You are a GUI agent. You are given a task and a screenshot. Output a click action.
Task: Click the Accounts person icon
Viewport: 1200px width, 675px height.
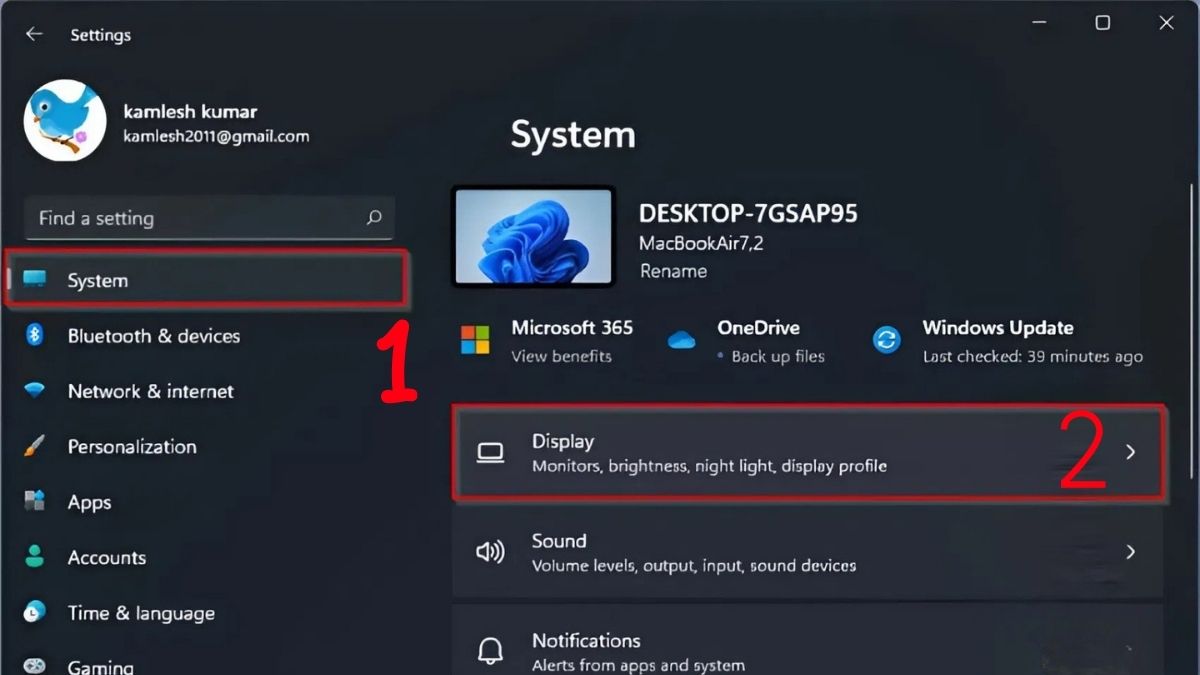[x=36, y=557]
